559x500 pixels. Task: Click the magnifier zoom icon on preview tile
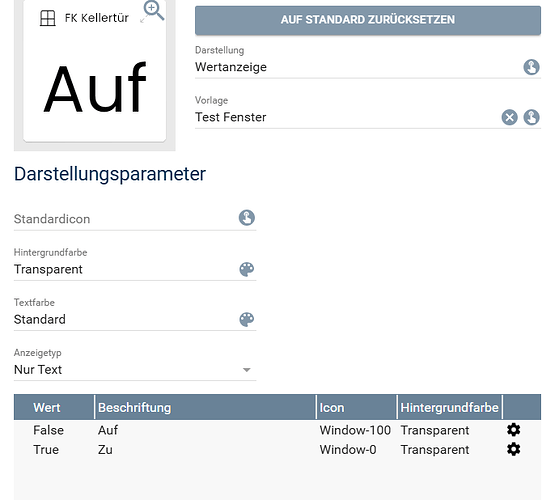(154, 10)
